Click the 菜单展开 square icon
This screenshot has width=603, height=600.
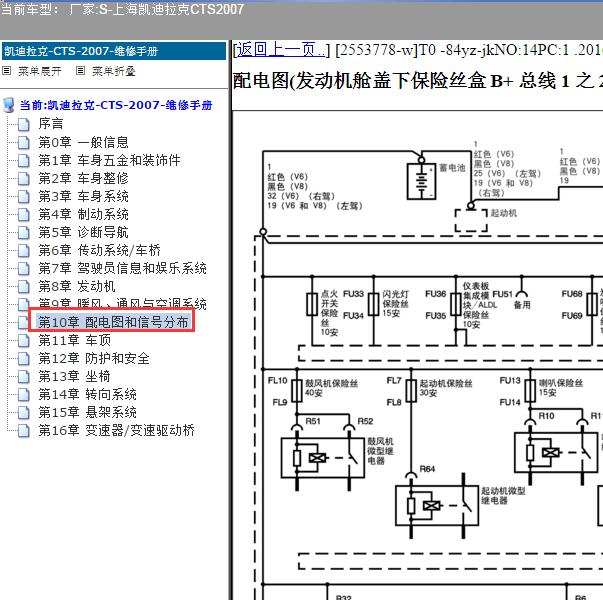point(7,71)
